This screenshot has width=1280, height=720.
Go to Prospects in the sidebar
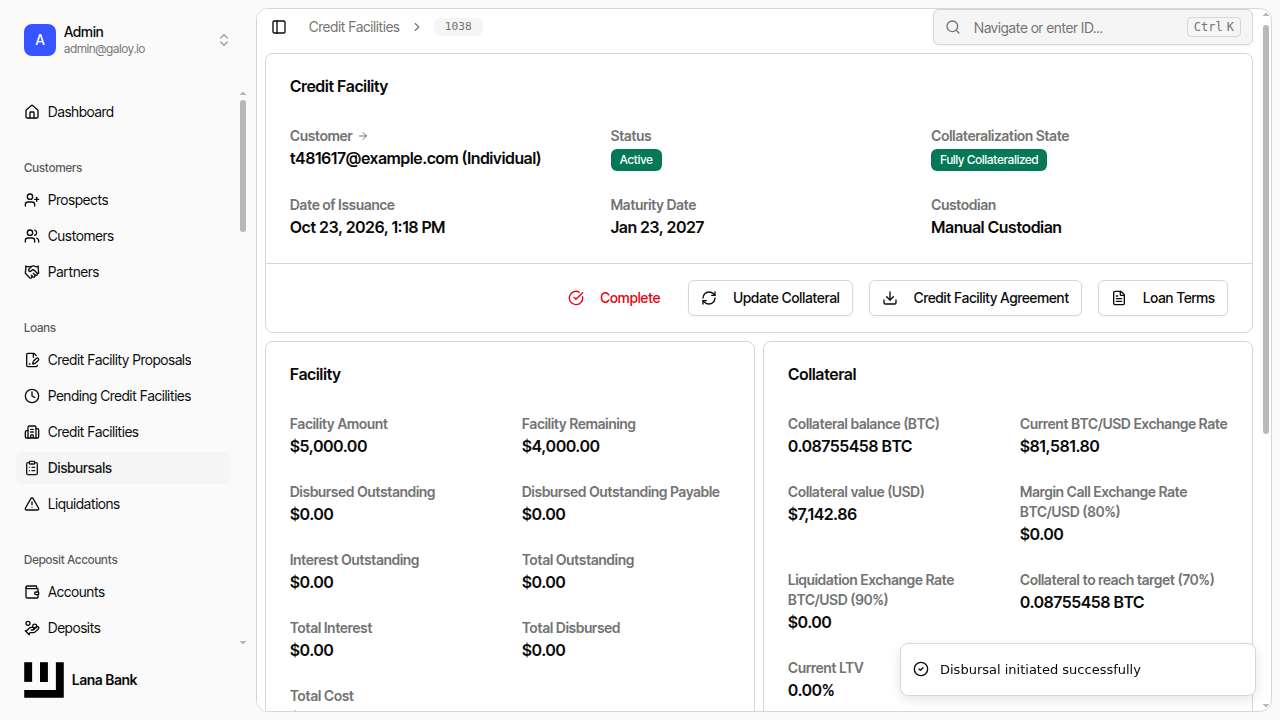[123, 200]
